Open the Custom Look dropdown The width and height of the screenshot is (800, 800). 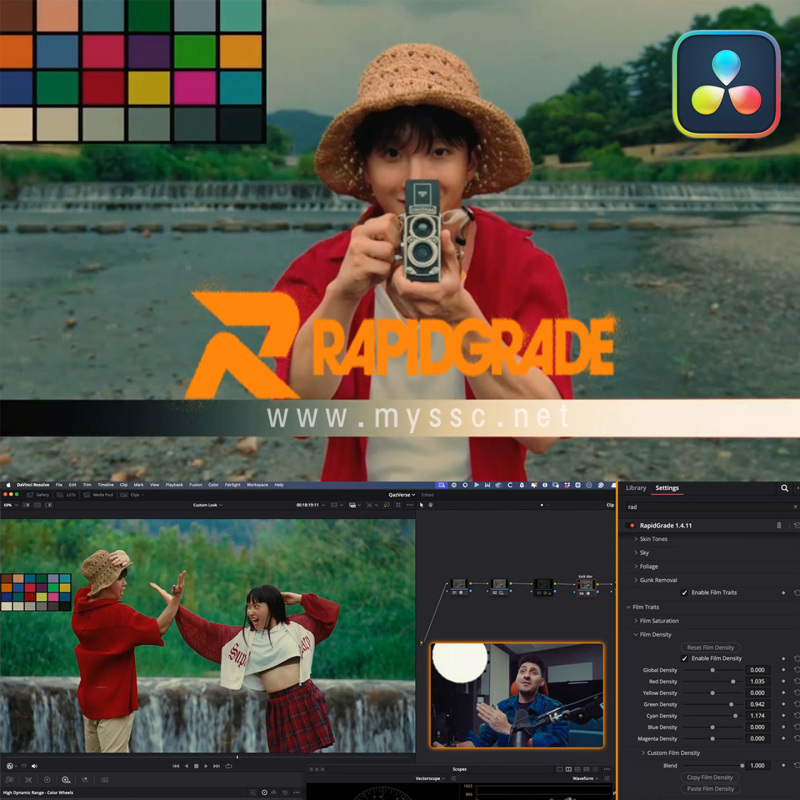pyautogui.click(x=208, y=505)
